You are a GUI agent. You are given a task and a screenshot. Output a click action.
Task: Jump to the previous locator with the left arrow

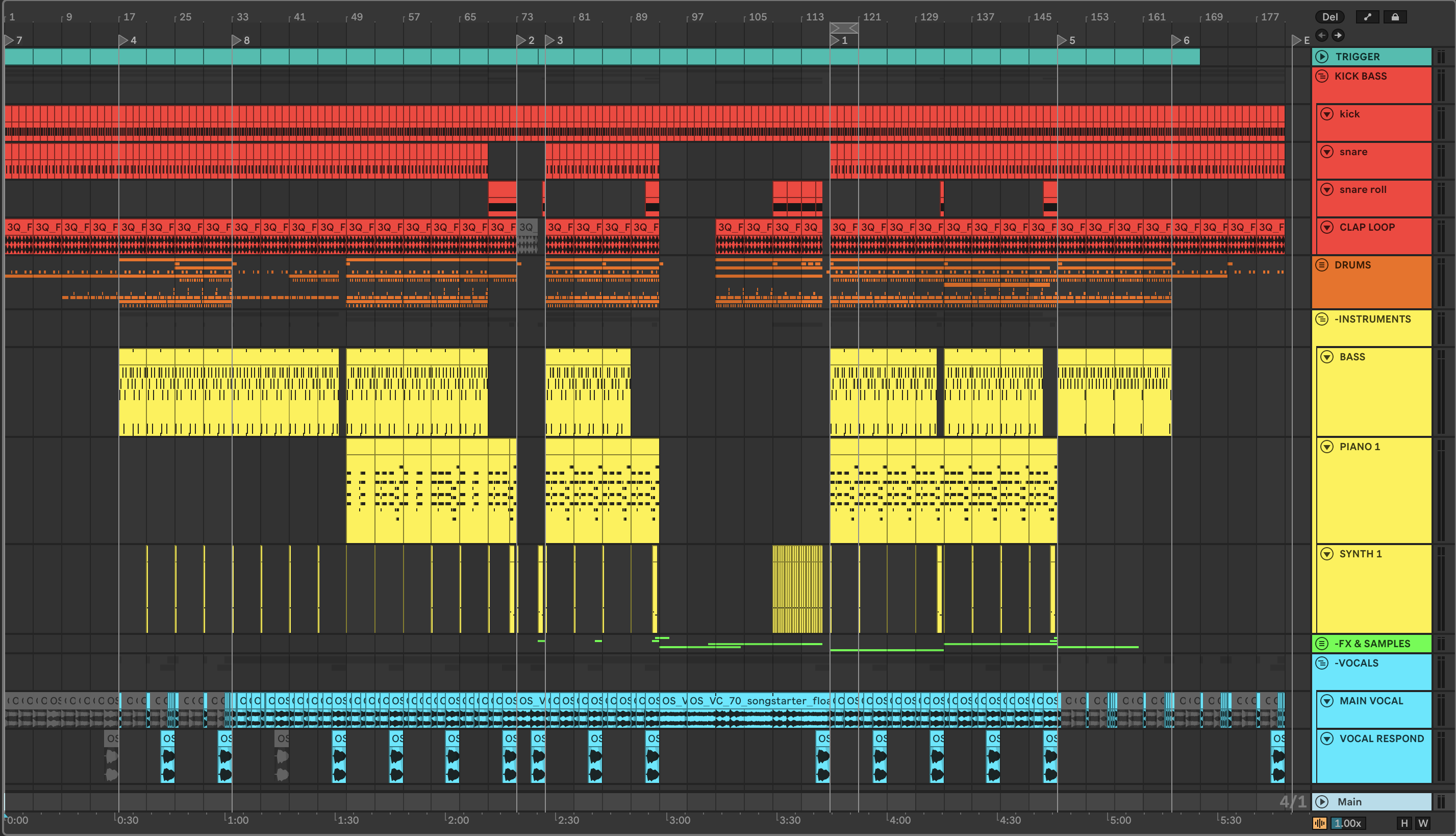click(x=1322, y=36)
